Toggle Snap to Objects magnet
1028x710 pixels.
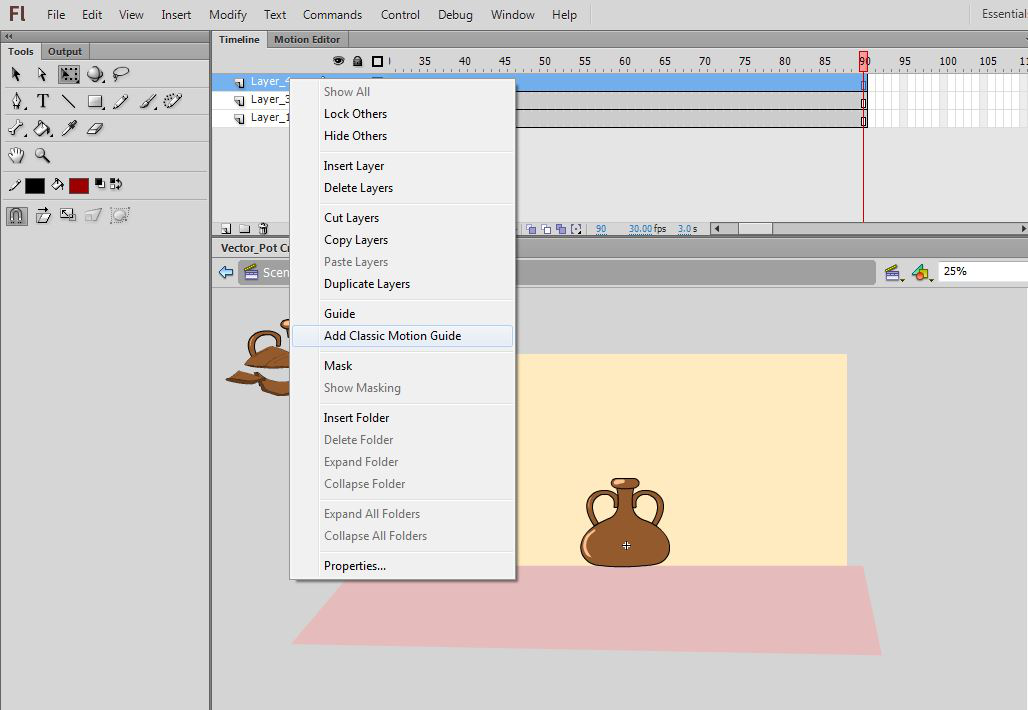point(17,215)
